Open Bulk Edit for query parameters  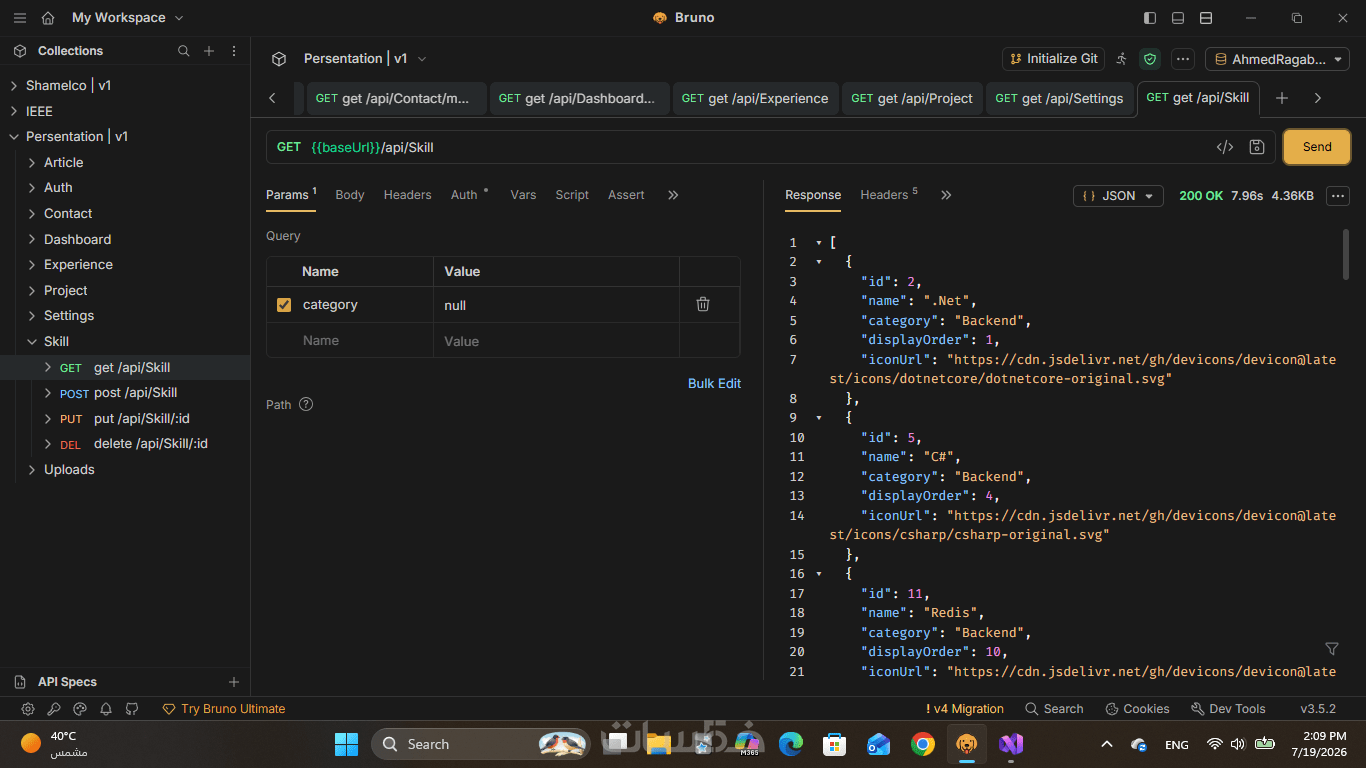(x=714, y=384)
